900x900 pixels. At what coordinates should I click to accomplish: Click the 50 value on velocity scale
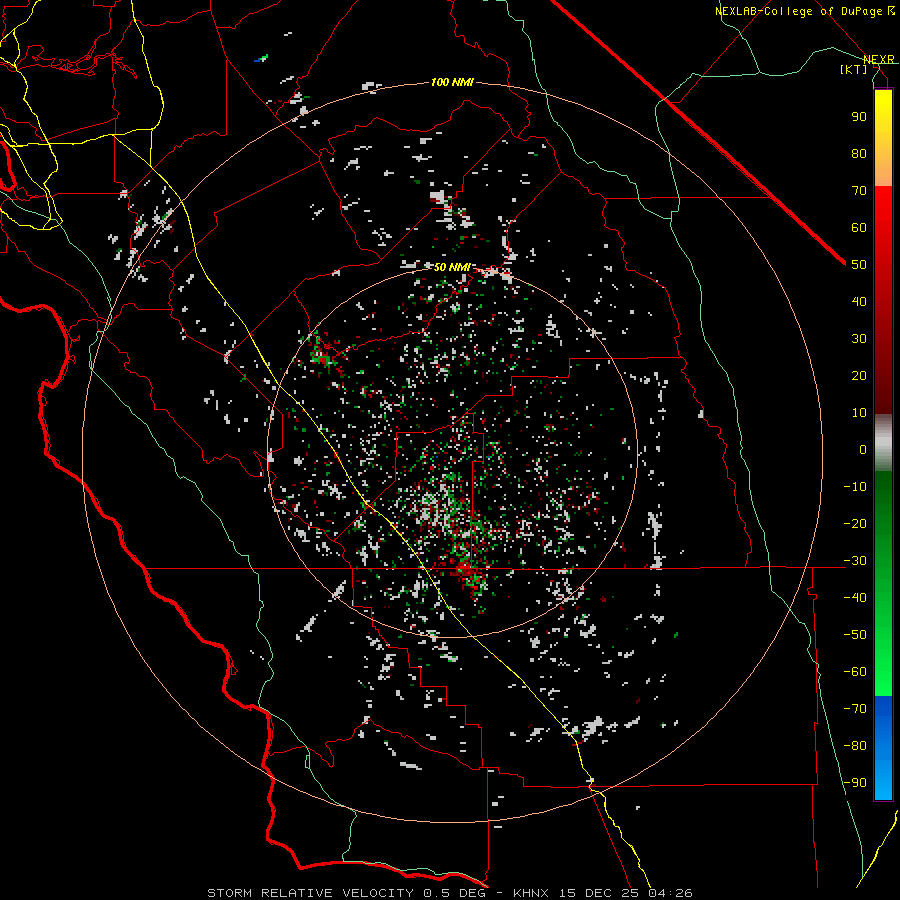tap(859, 265)
